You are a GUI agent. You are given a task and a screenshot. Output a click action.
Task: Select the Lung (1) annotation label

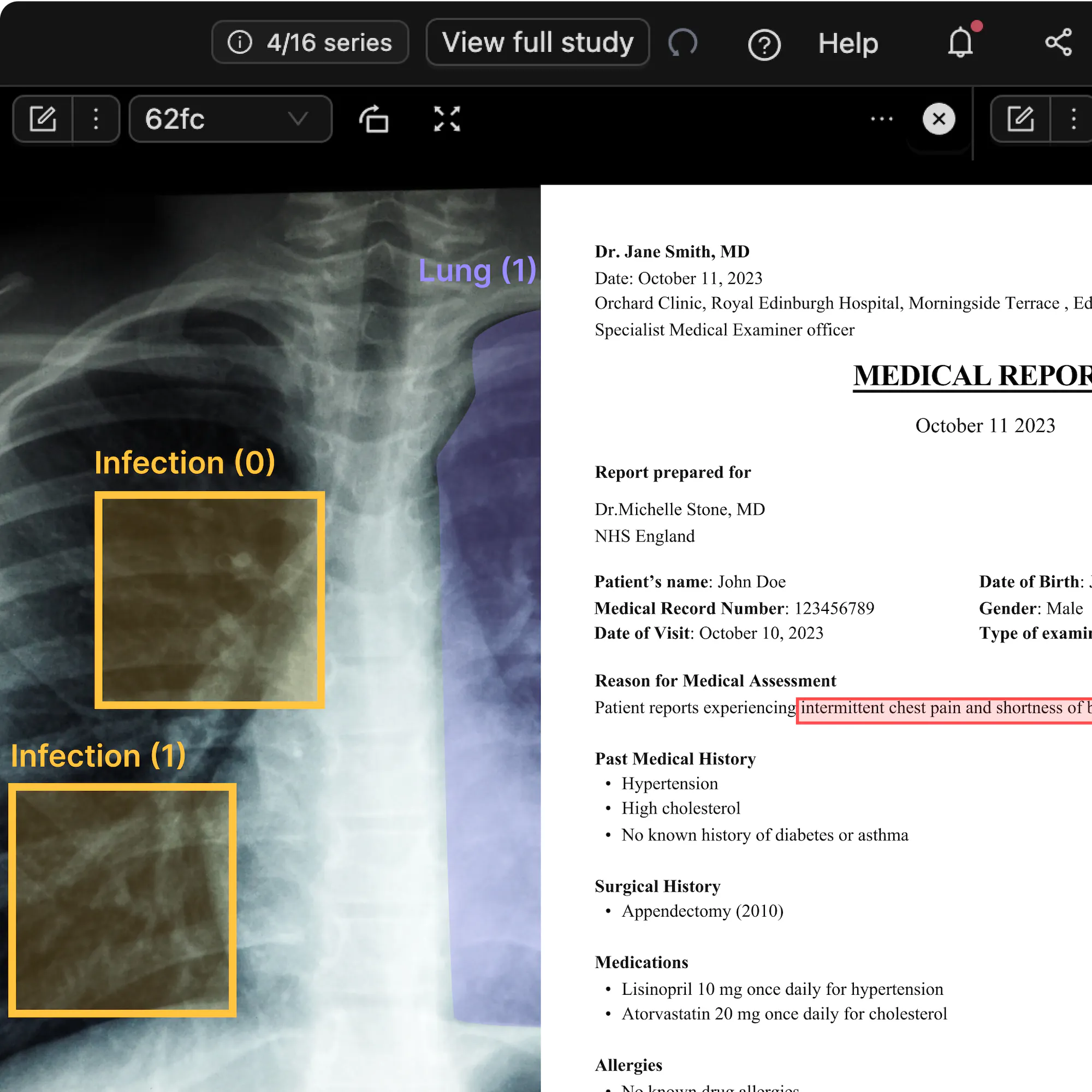coord(477,270)
